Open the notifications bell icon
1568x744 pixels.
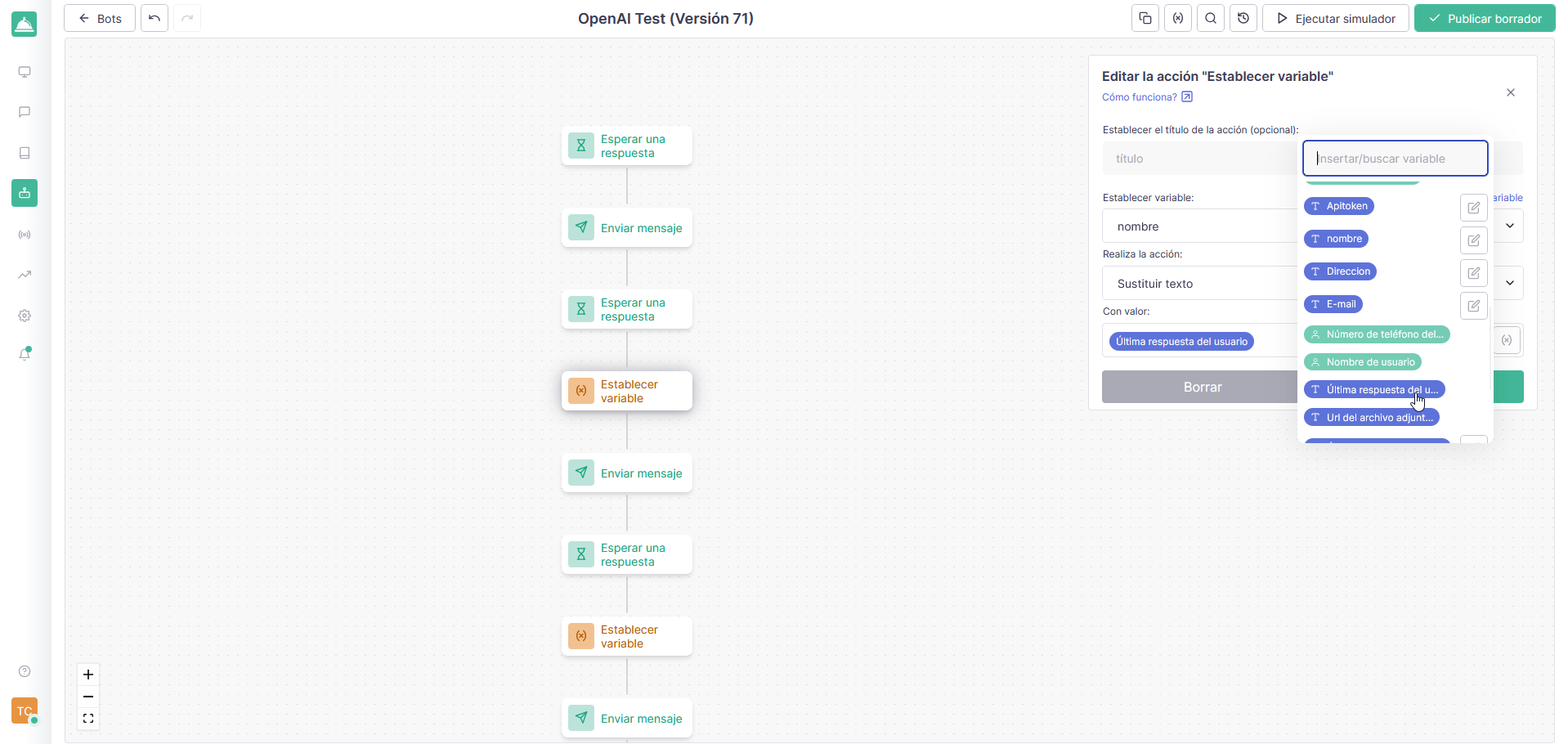(25, 354)
